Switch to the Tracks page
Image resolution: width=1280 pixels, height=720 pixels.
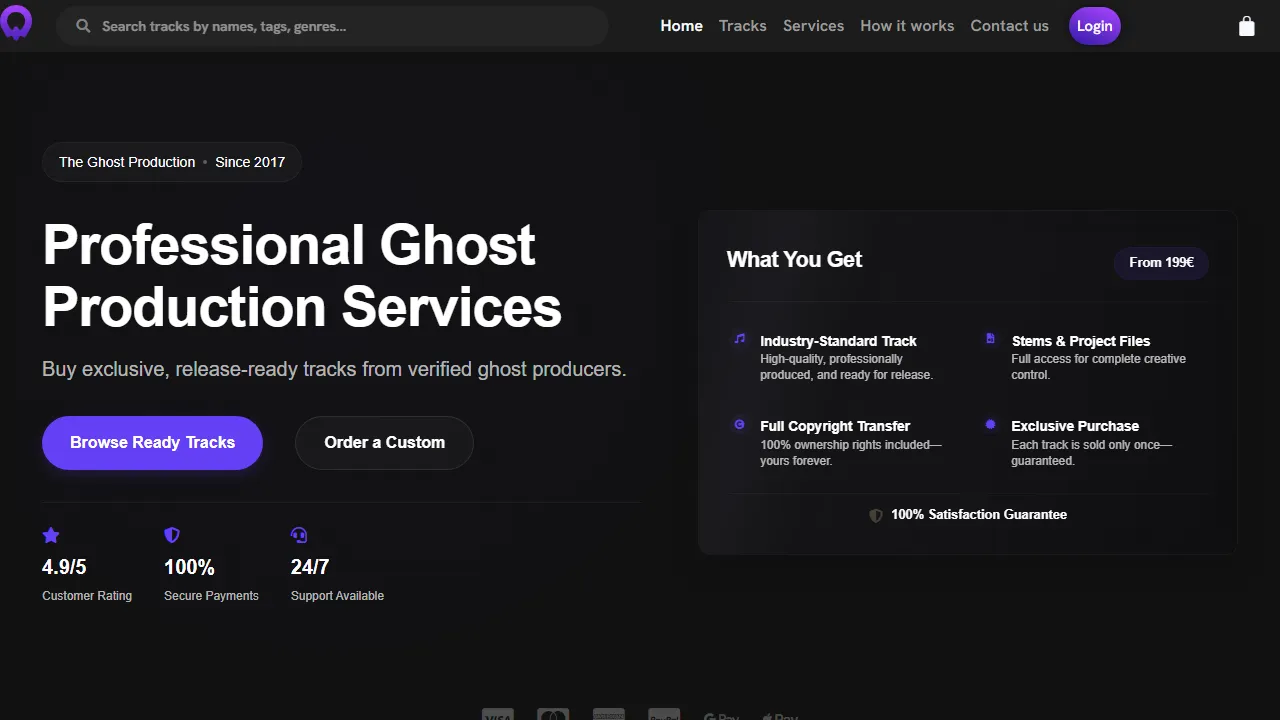click(742, 25)
